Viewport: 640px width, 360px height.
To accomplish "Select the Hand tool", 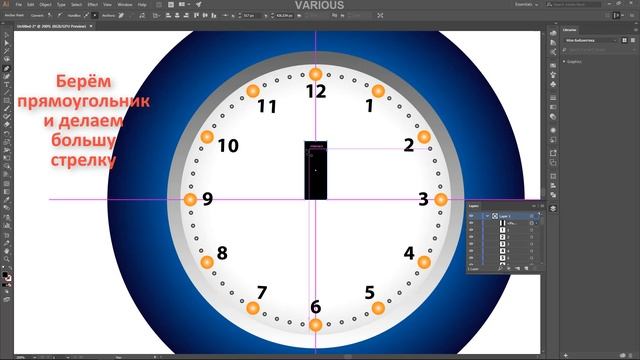I will (x=7, y=251).
